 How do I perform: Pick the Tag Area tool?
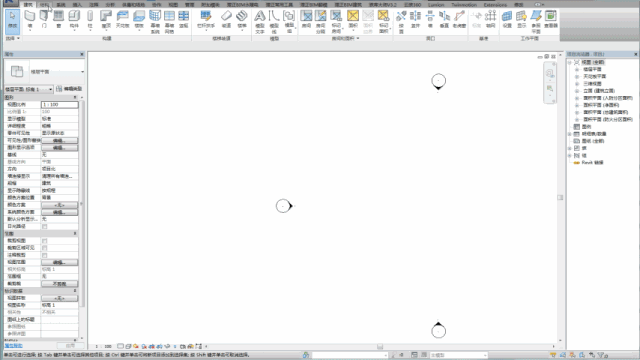pos(383,22)
